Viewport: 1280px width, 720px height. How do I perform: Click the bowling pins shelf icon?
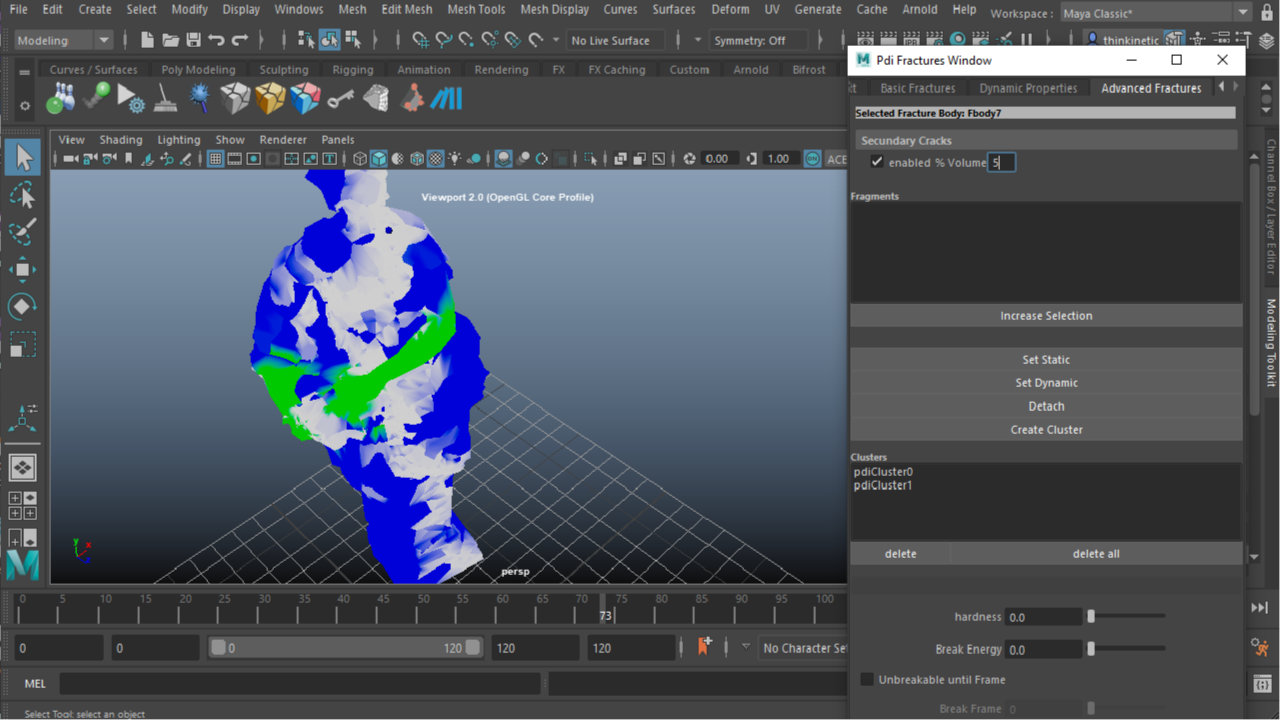60,98
